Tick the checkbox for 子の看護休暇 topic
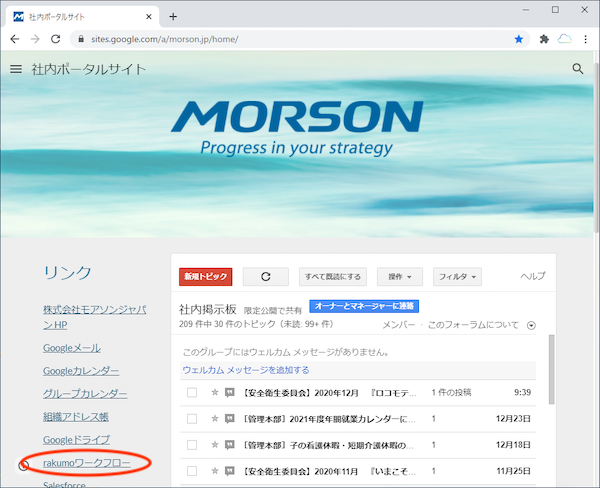Viewport: 600px width, 488px height. pyautogui.click(x=192, y=444)
